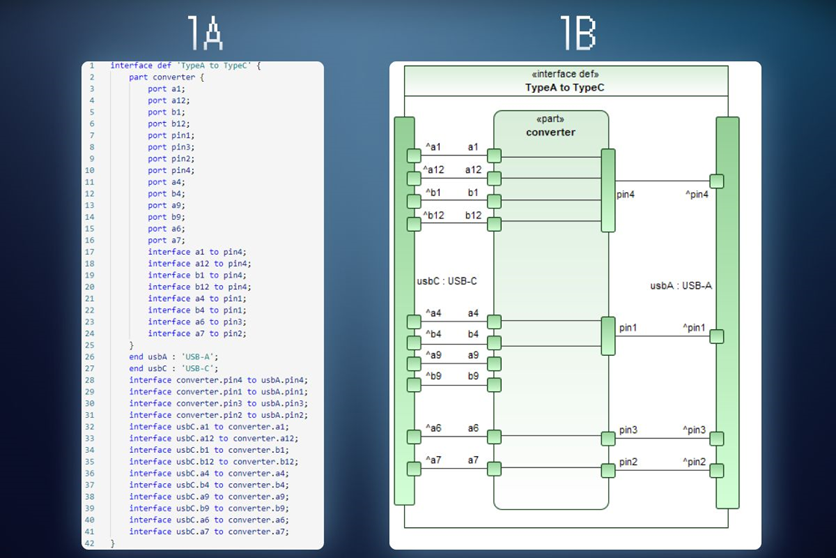The width and height of the screenshot is (836, 558).
Task: Click the 'TypeA to TypeC' diagram header
Action: click(x=565, y=87)
